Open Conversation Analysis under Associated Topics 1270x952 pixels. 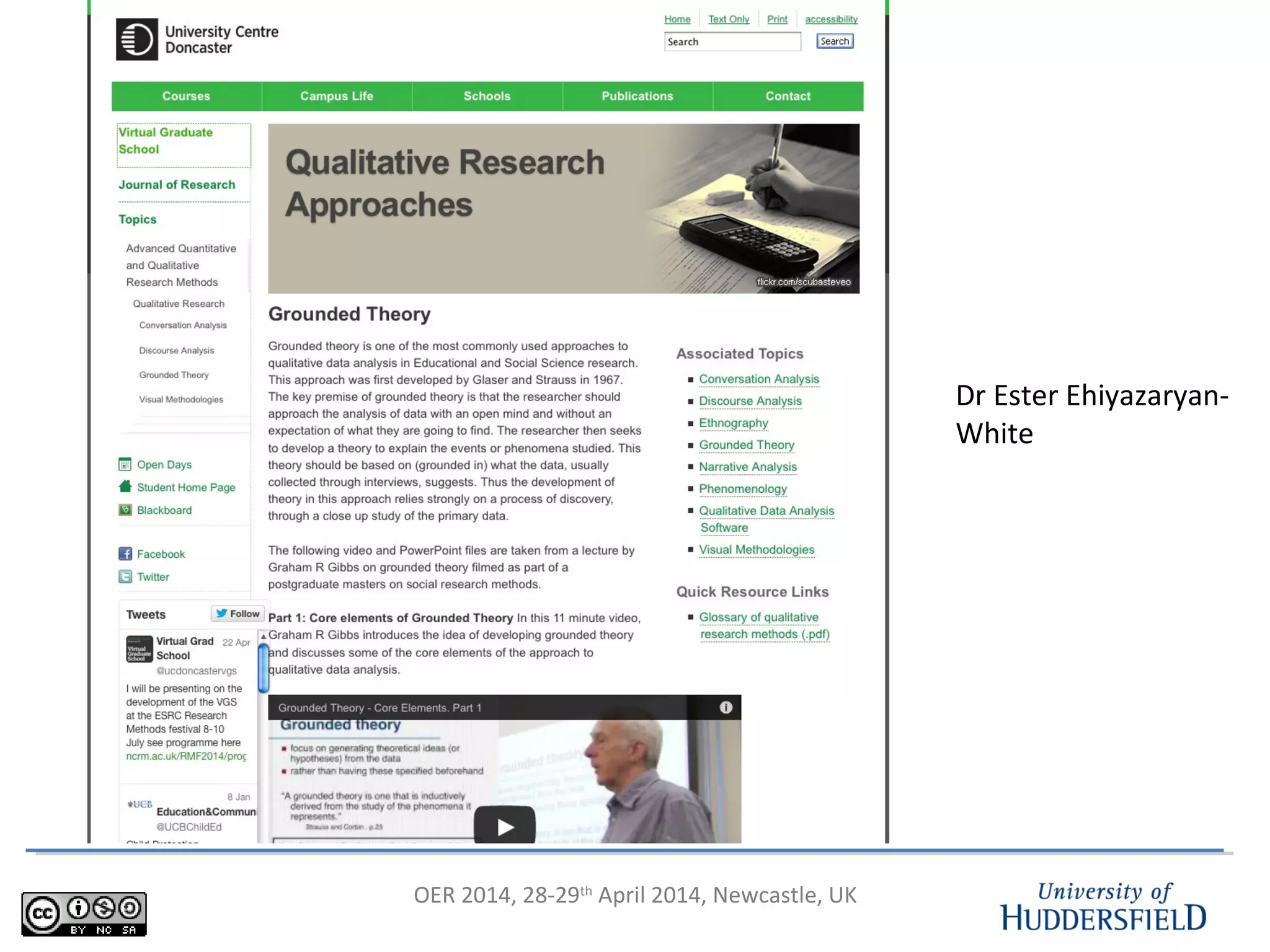759,379
